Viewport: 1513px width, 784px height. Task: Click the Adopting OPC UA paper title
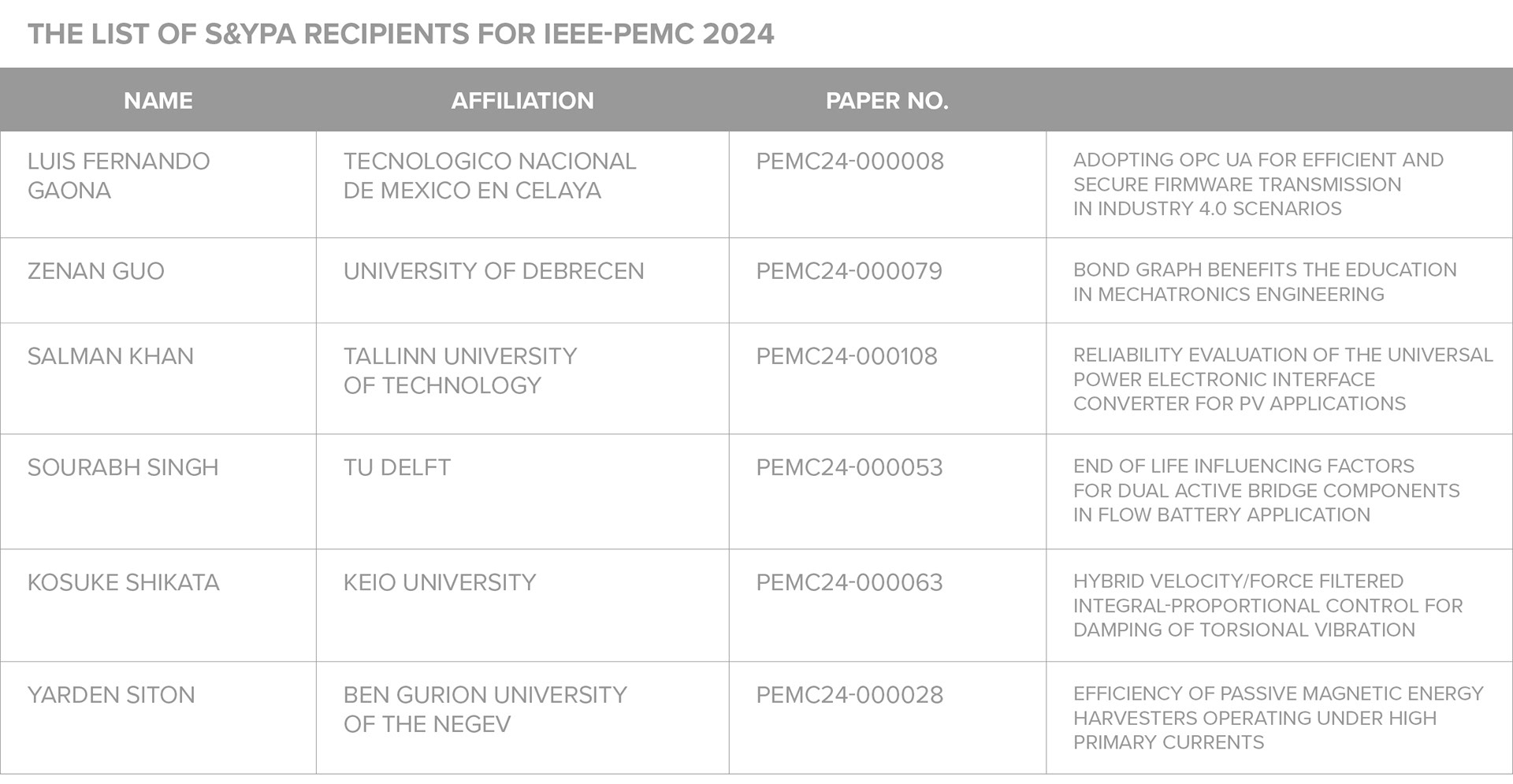(x=1258, y=184)
